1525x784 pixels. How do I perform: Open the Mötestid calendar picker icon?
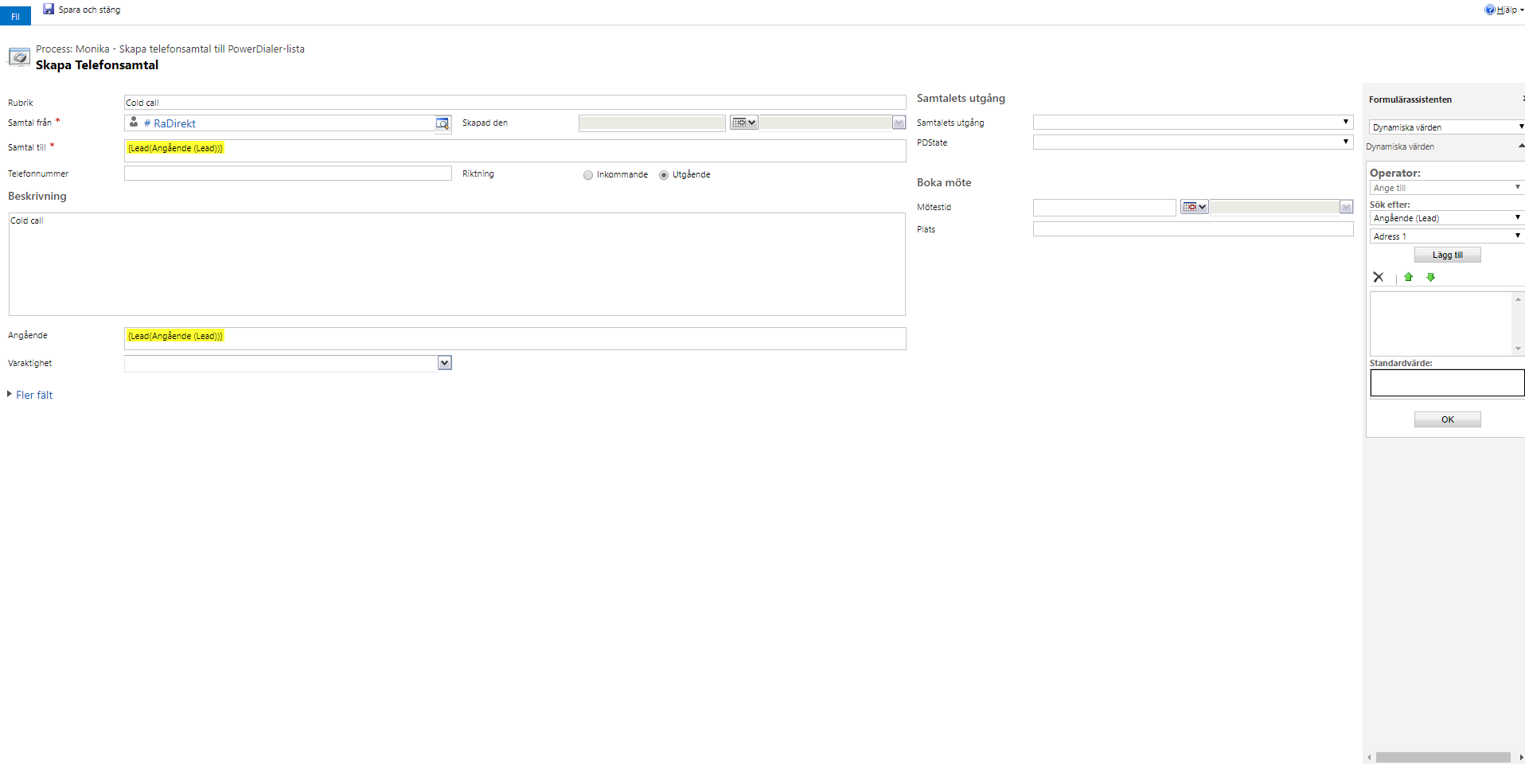[1194, 206]
